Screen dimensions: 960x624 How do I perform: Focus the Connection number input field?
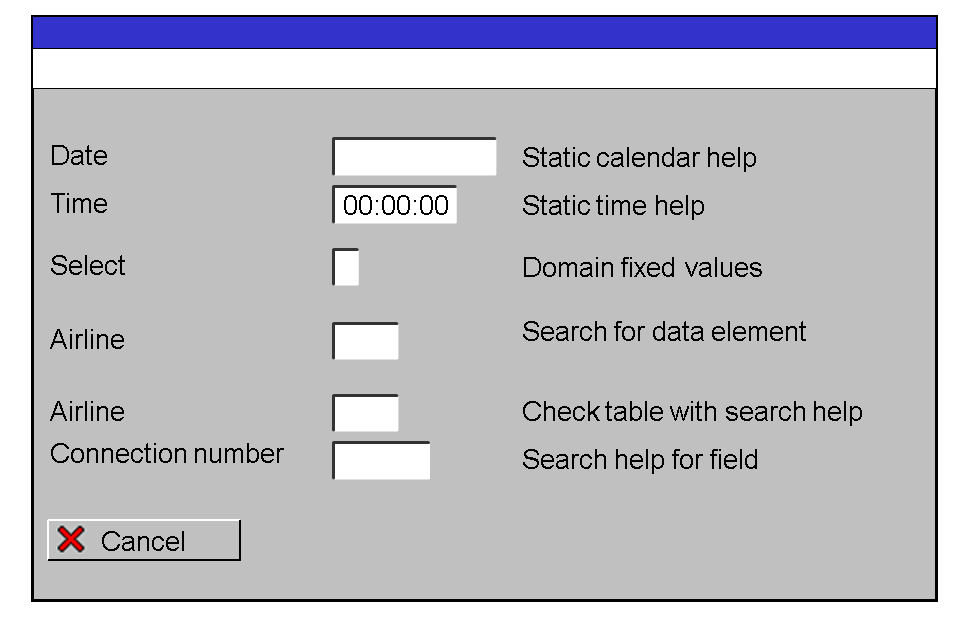point(381,461)
